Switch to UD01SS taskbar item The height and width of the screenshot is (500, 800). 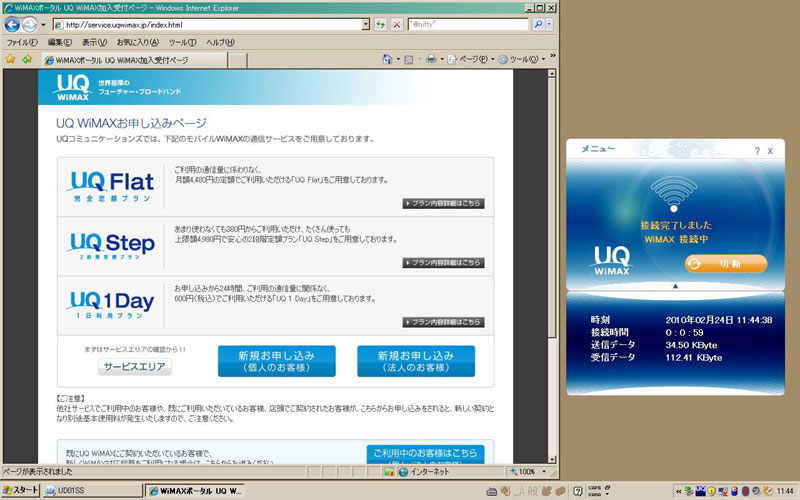92,491
